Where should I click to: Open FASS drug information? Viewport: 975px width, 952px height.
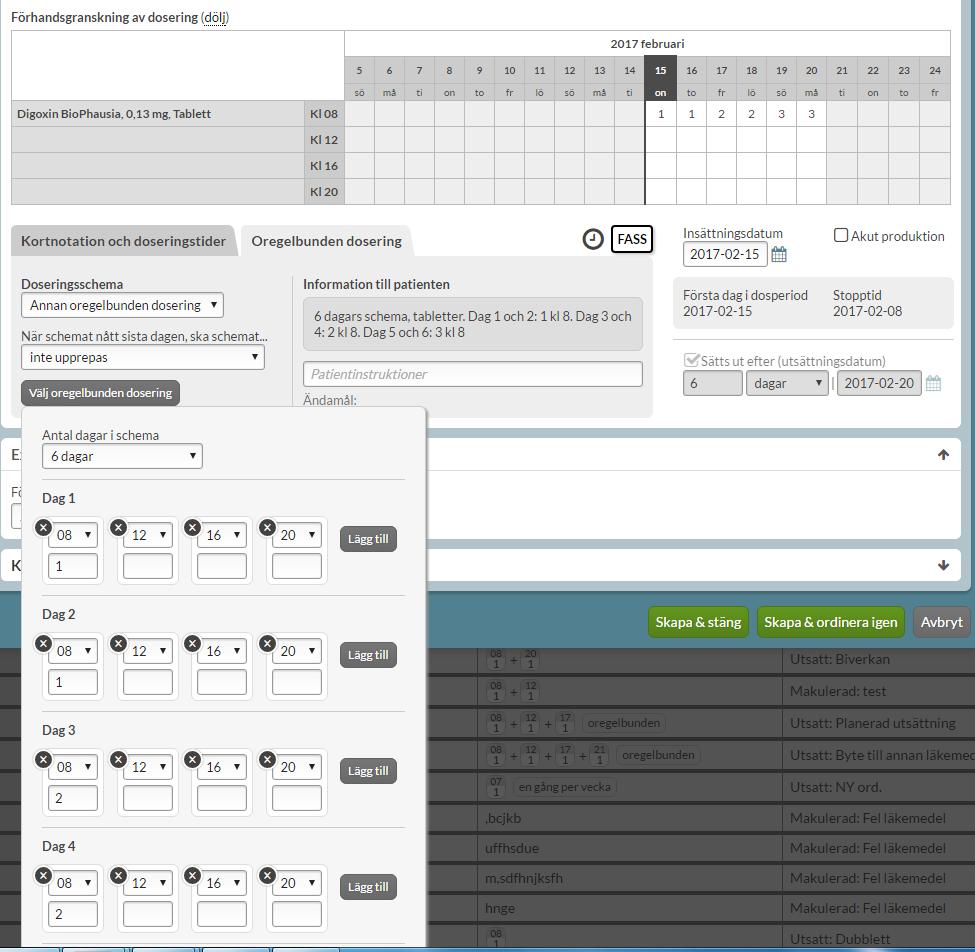pyautogui.click(x=632, y=239)
